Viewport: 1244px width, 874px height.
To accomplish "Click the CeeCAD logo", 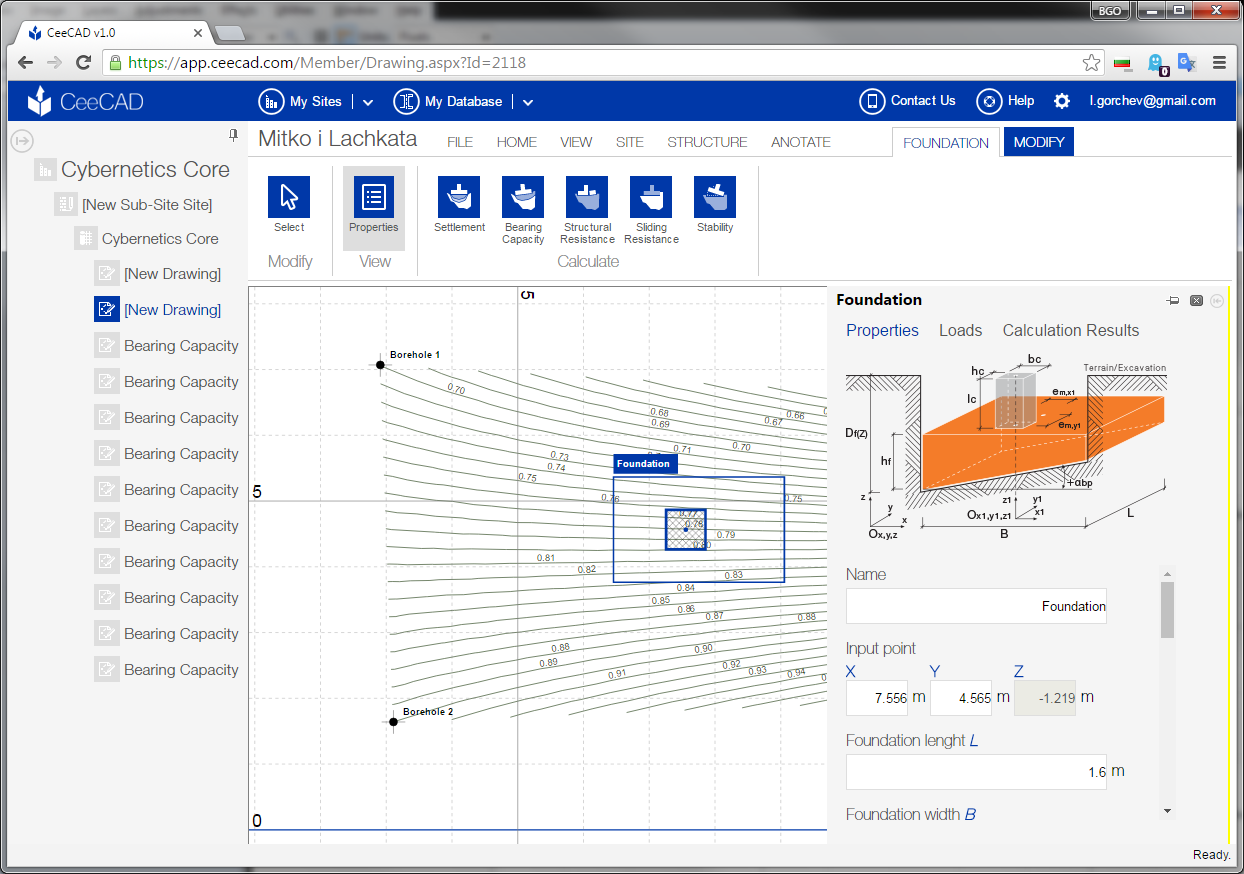I will pos(85,101).
